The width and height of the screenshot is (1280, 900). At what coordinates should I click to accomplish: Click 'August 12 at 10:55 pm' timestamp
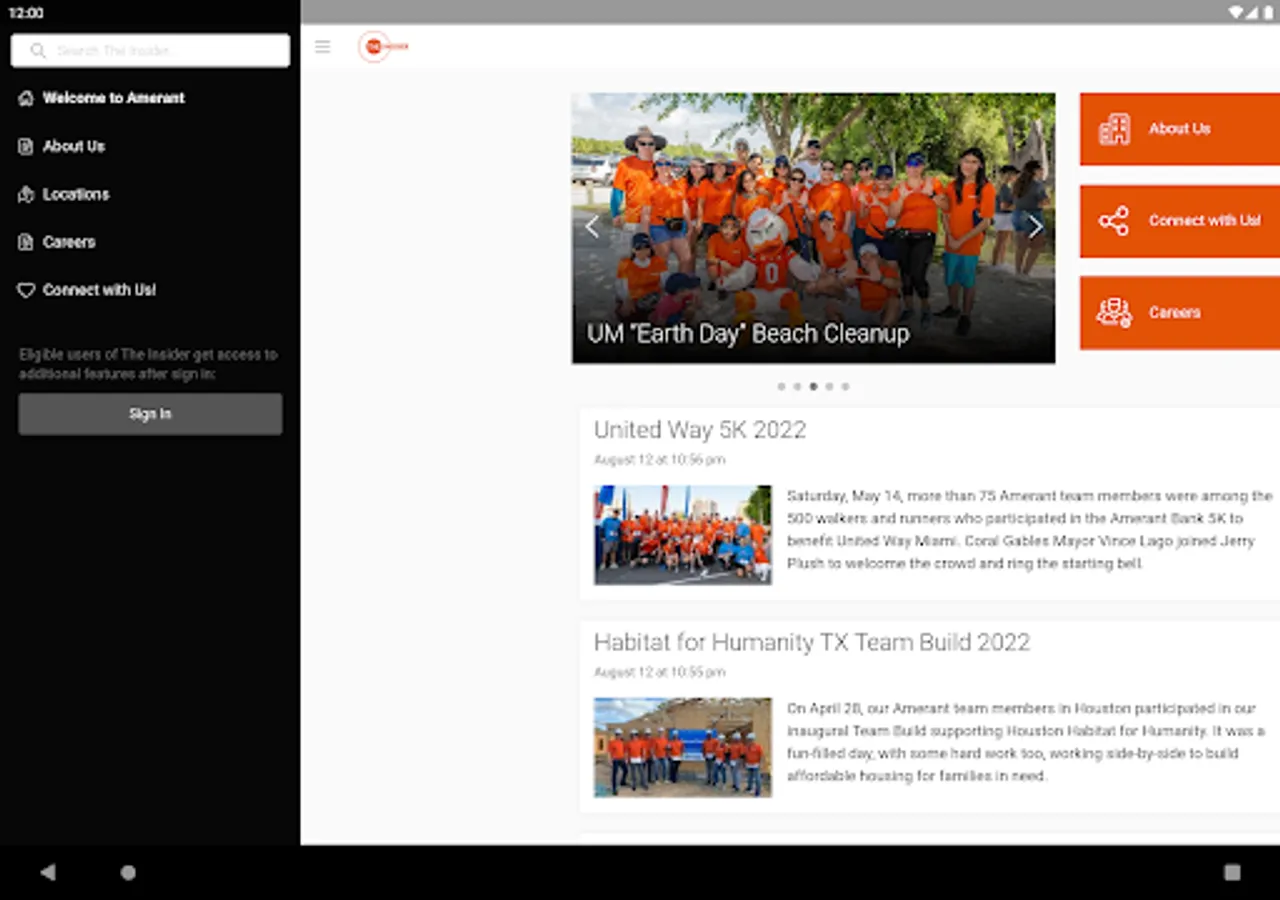pyautogui.click(x=660, y=672)
